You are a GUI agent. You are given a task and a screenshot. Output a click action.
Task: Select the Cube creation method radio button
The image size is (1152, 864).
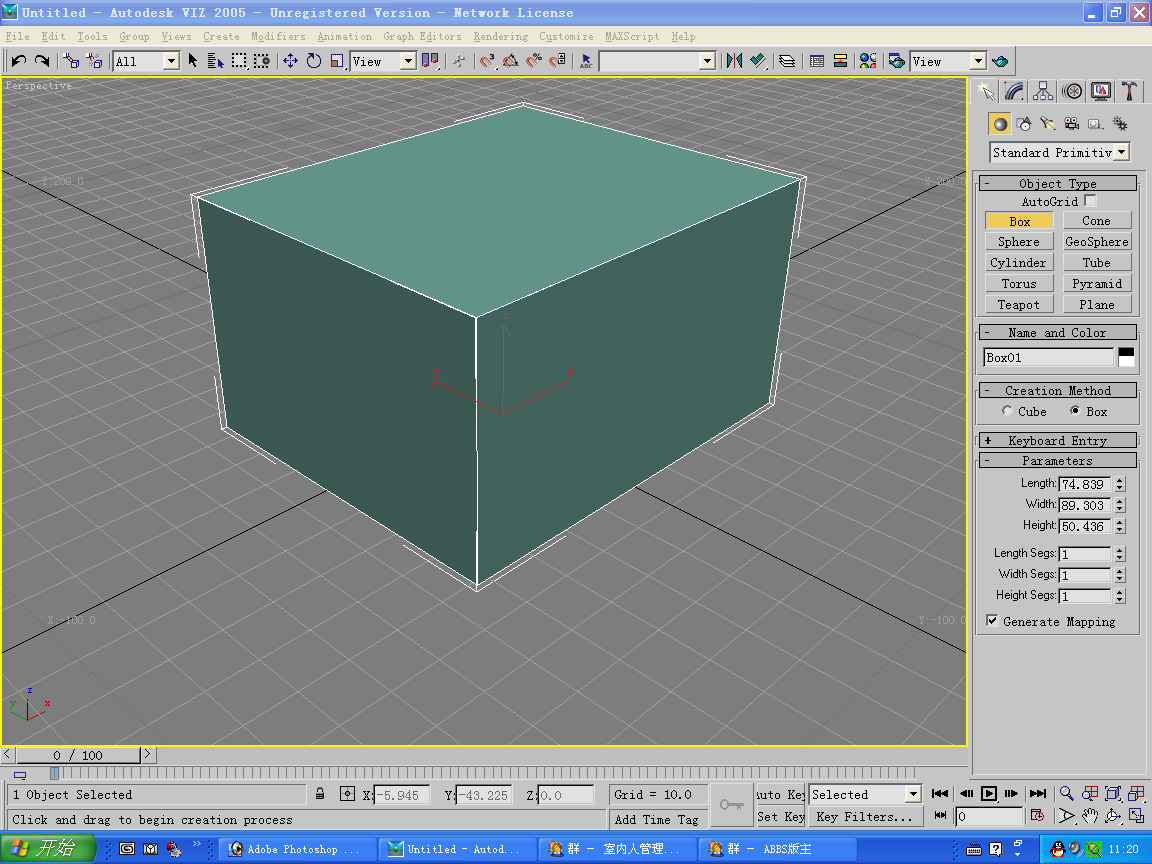1007,411
